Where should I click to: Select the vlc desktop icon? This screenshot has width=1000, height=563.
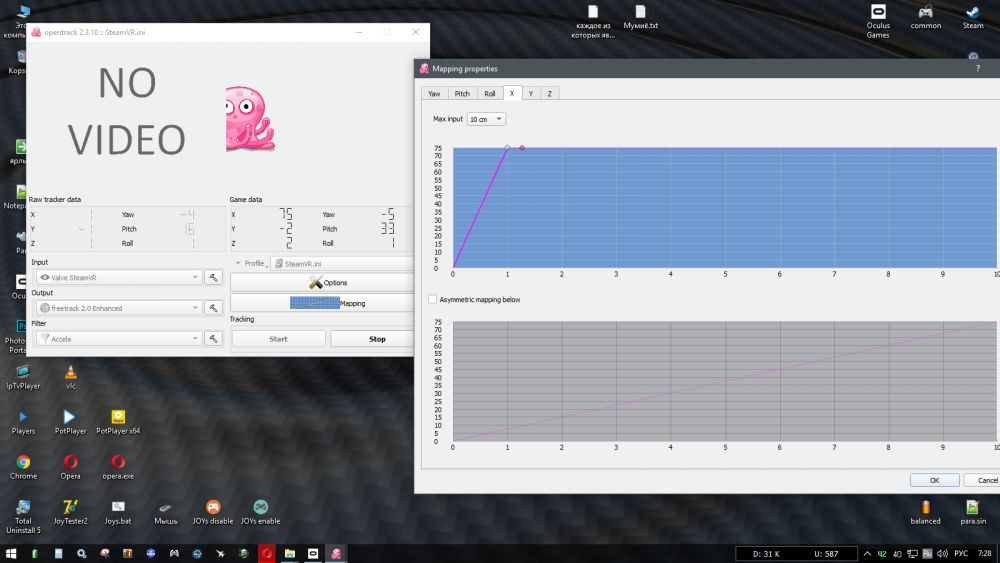pyautogui.click(x=70, y=375)
